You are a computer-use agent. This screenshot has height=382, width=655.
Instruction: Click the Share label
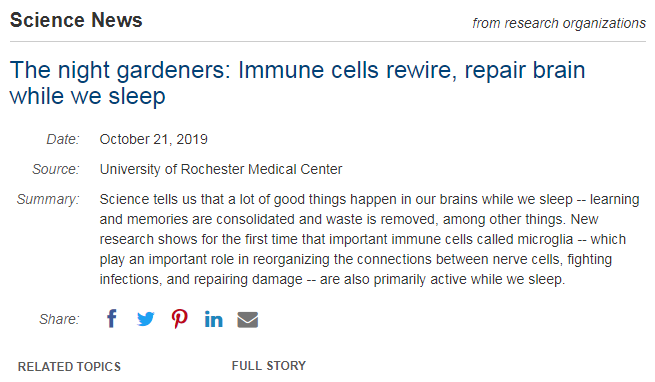click(59, 319)
